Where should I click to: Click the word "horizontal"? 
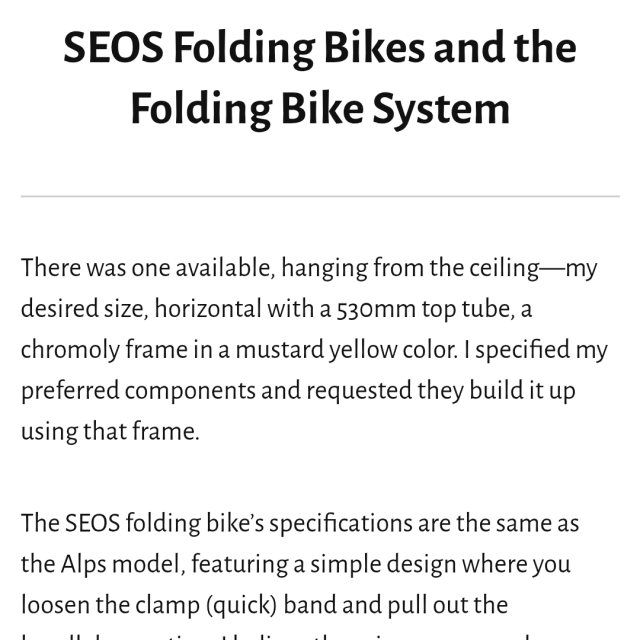(206, 309)
